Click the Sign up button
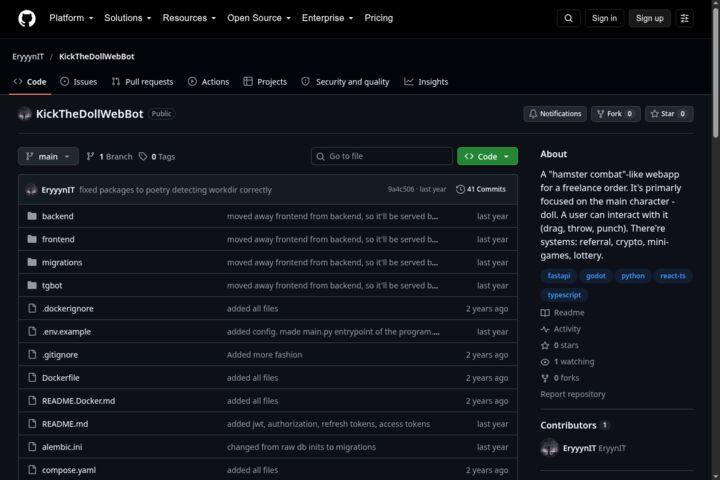Viewport: 720px width, 480px height. tap(649, 18)
